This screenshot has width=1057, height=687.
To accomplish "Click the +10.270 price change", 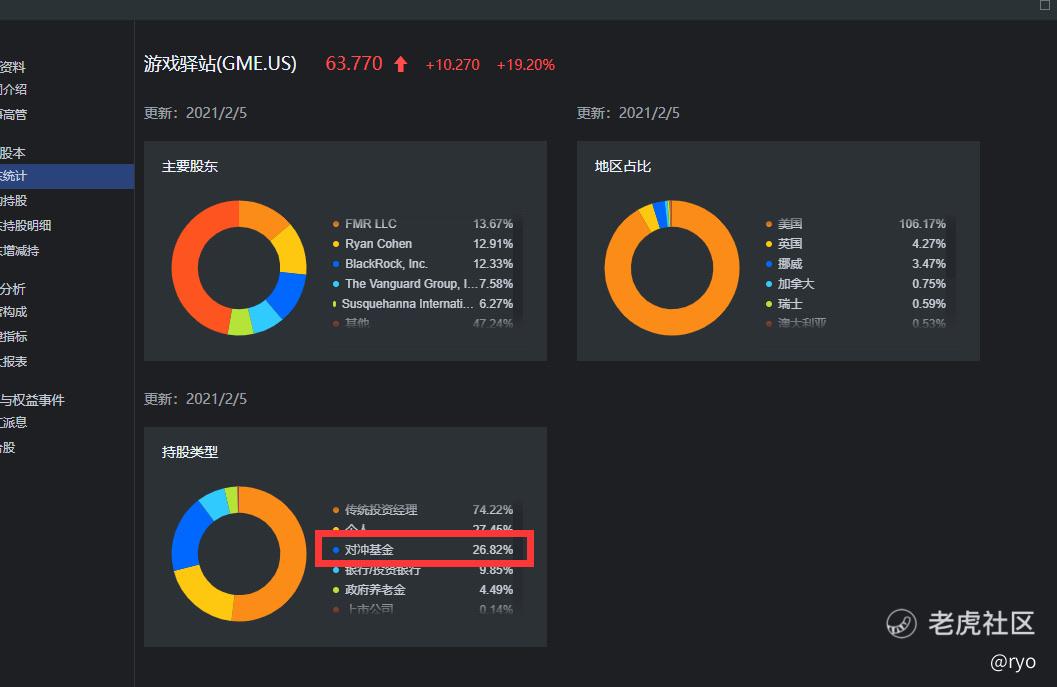I will click(x=452, y=65).
